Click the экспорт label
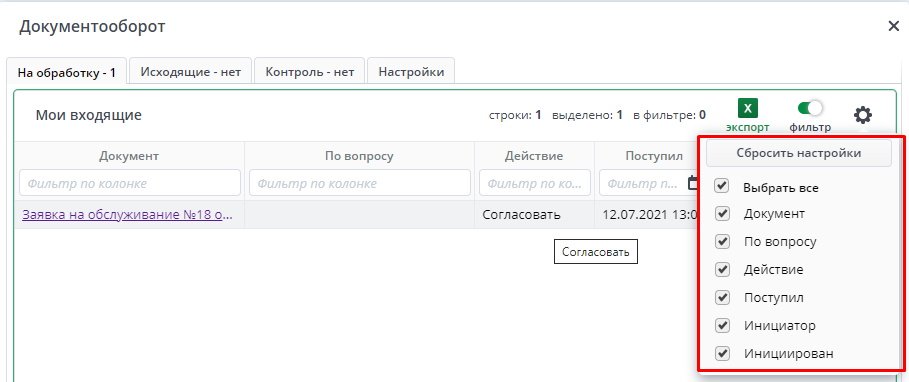The image size is (909, 382). tap(747, 127)
